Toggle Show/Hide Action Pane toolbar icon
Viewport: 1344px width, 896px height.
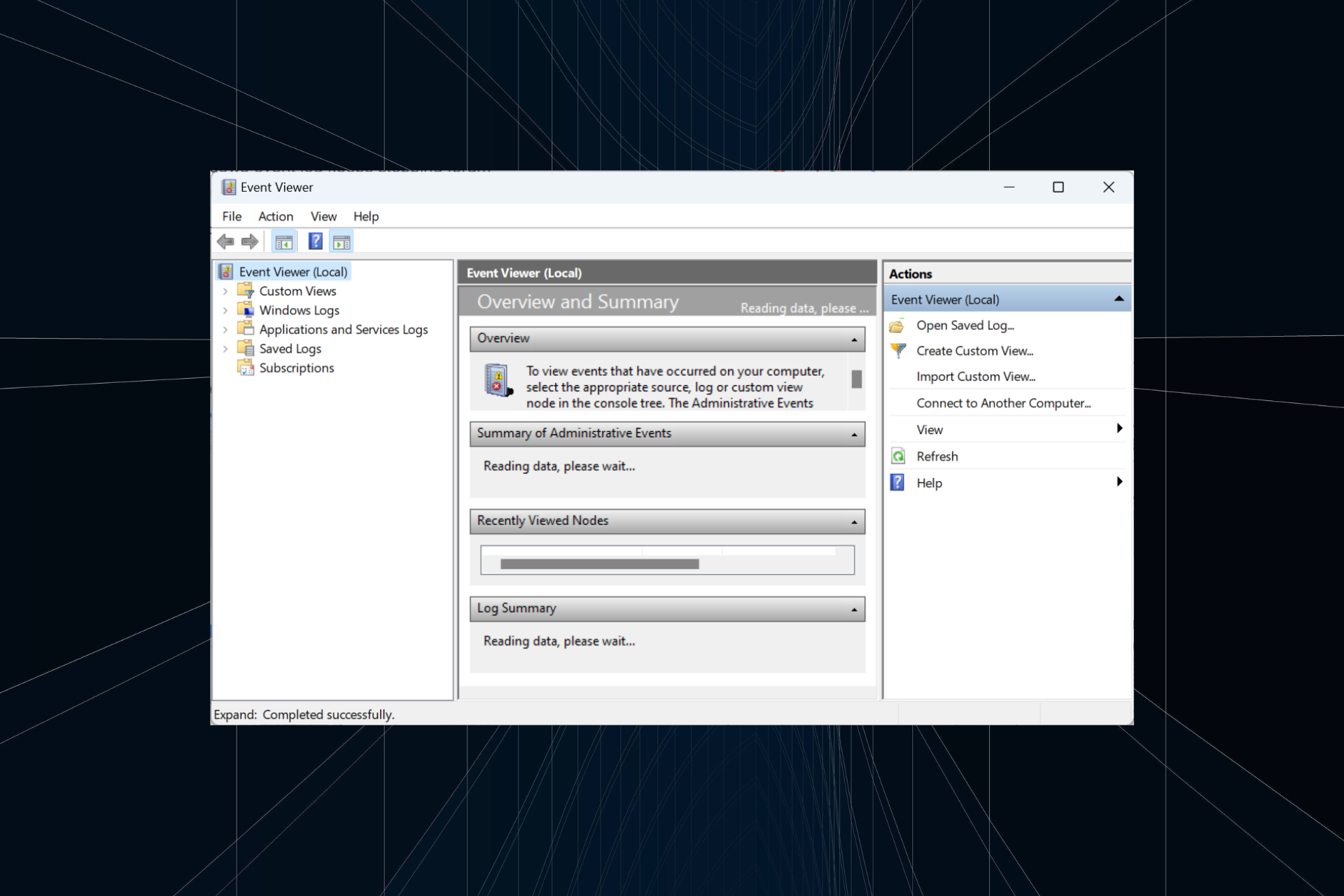pos(342,242)
